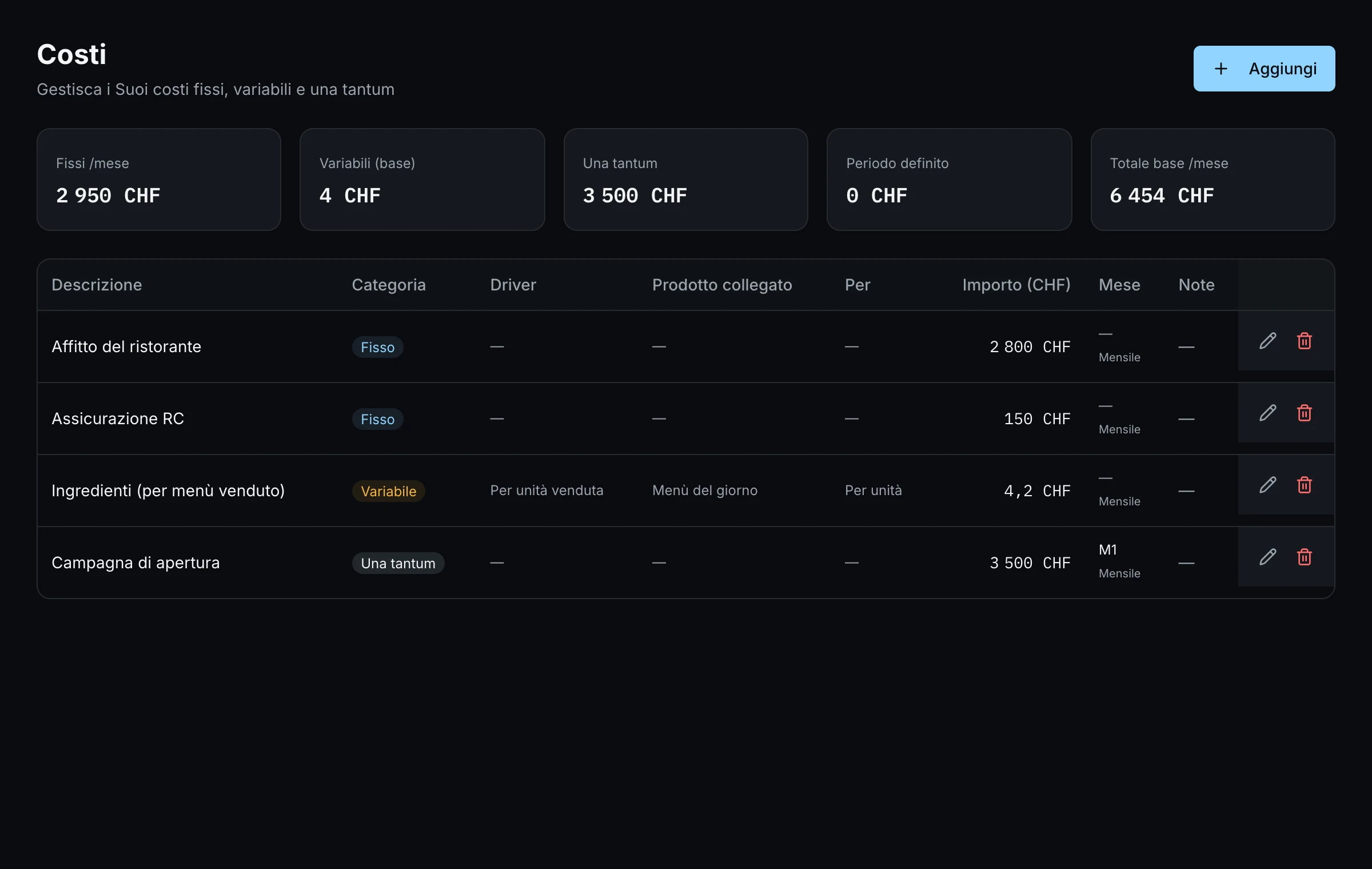Click the 150 CHF amount

[1037, 418]
